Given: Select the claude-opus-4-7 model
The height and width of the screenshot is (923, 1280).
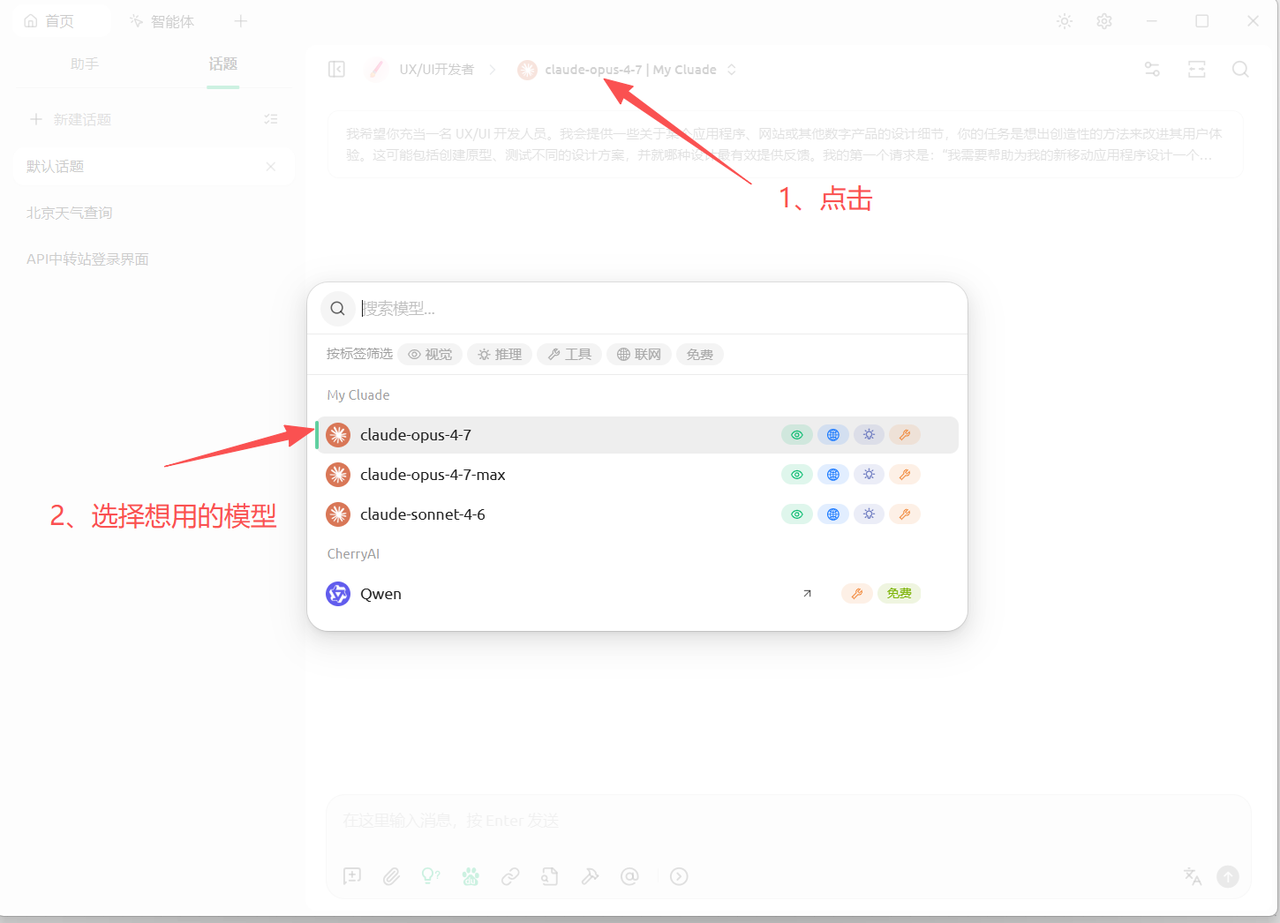Looking at the screenshot, I should [x=637, y=435].
